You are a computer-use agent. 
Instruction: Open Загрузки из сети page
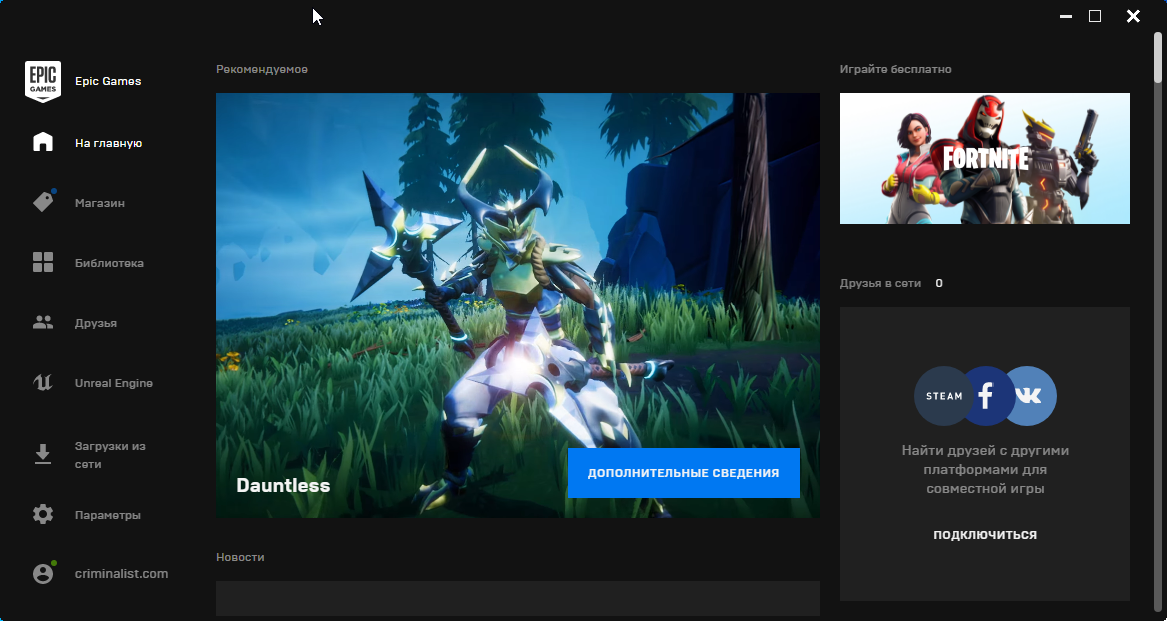point(110,455)
